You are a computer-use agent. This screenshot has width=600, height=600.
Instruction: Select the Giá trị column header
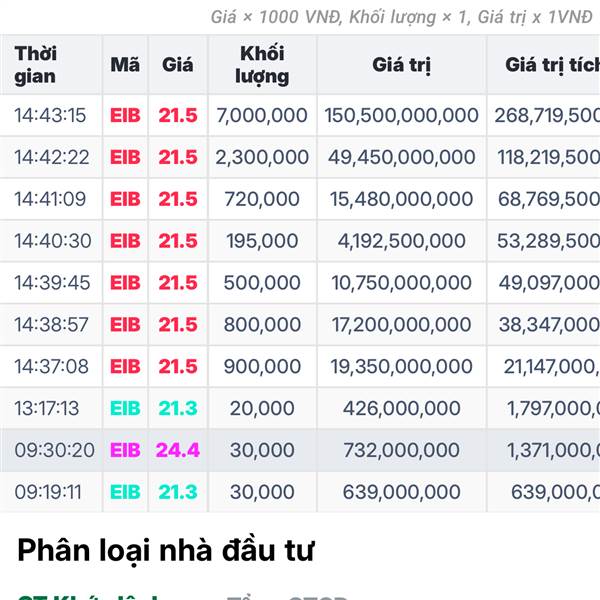[402, 64]
